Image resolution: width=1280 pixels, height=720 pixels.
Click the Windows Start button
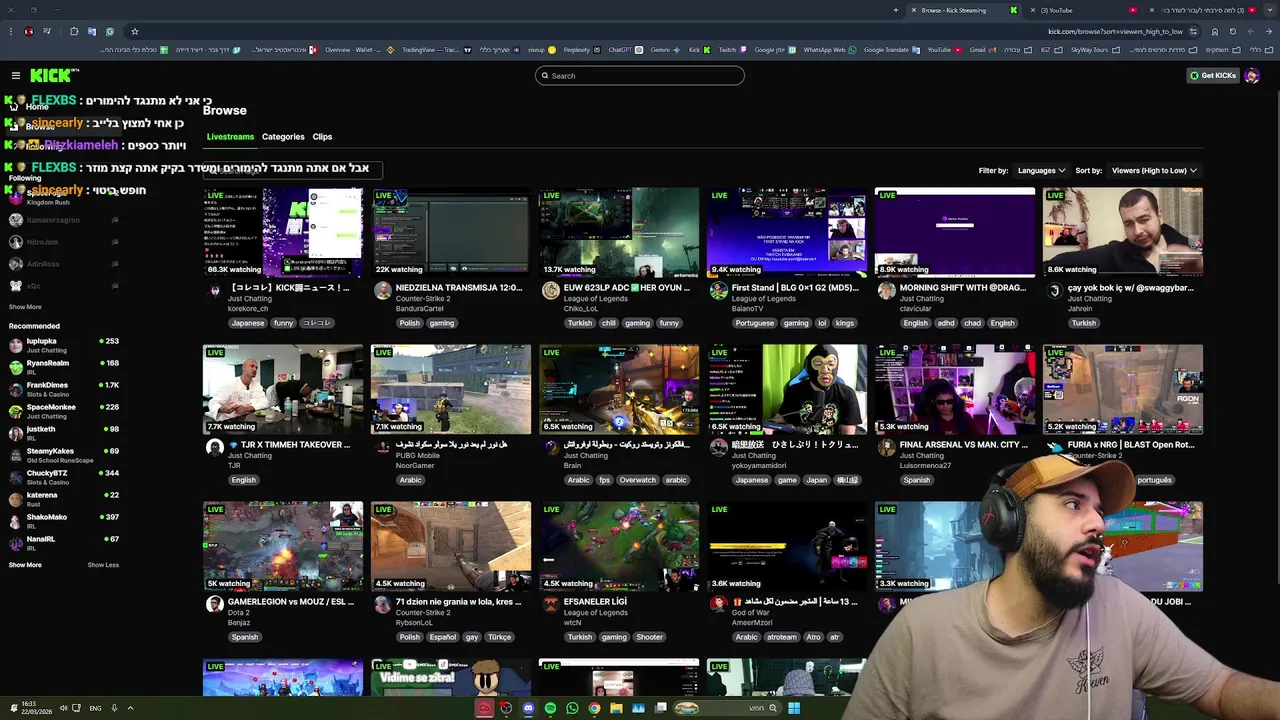[x=793, y=708]
